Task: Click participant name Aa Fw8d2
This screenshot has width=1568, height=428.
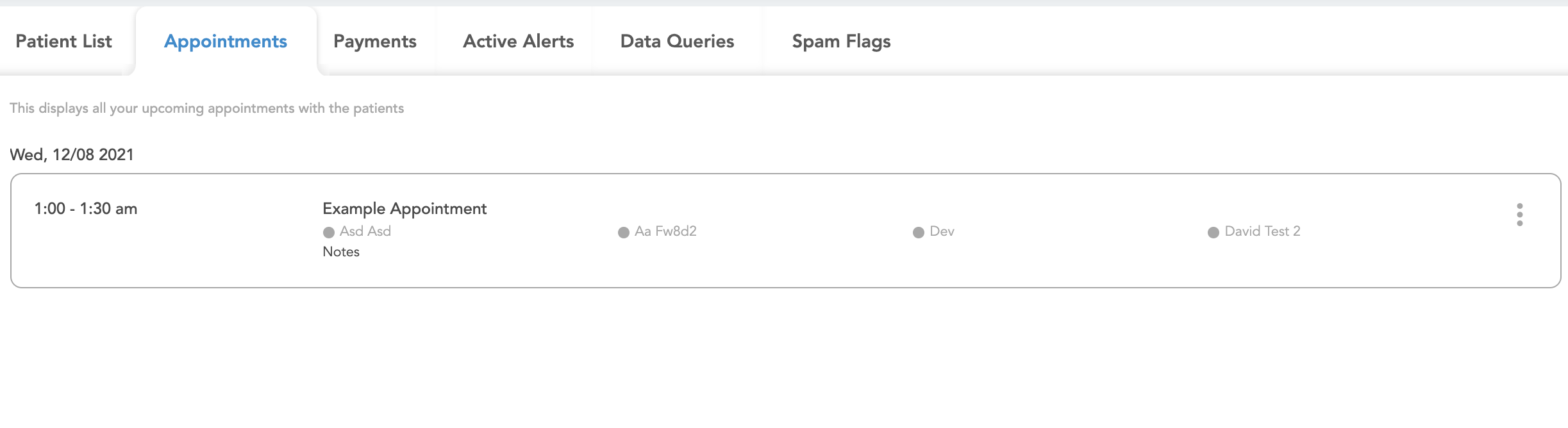Action: (665, 231)
